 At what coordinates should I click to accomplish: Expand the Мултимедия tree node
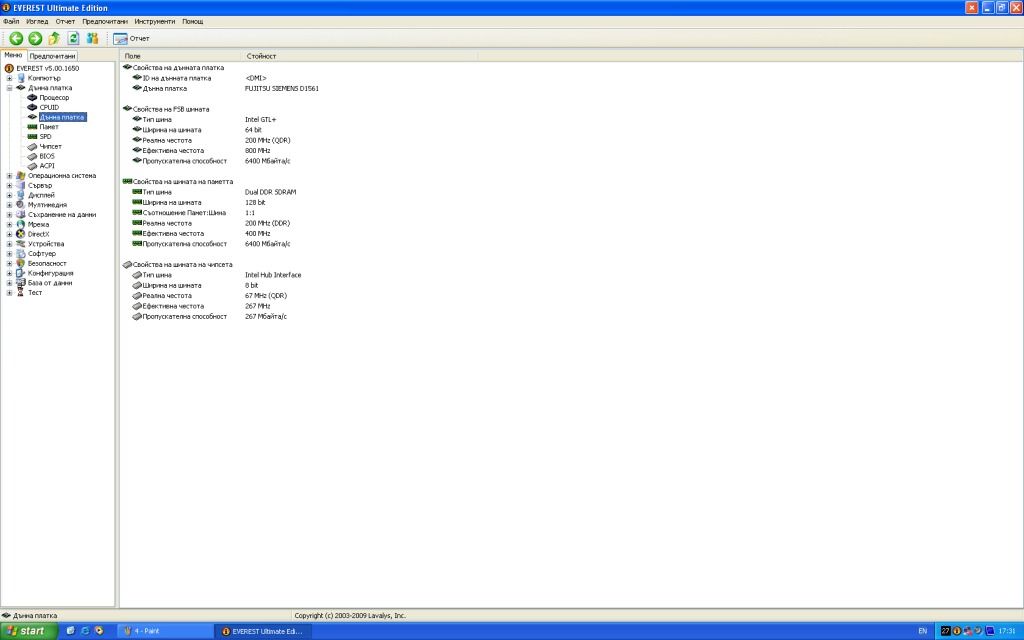[9, 205]
